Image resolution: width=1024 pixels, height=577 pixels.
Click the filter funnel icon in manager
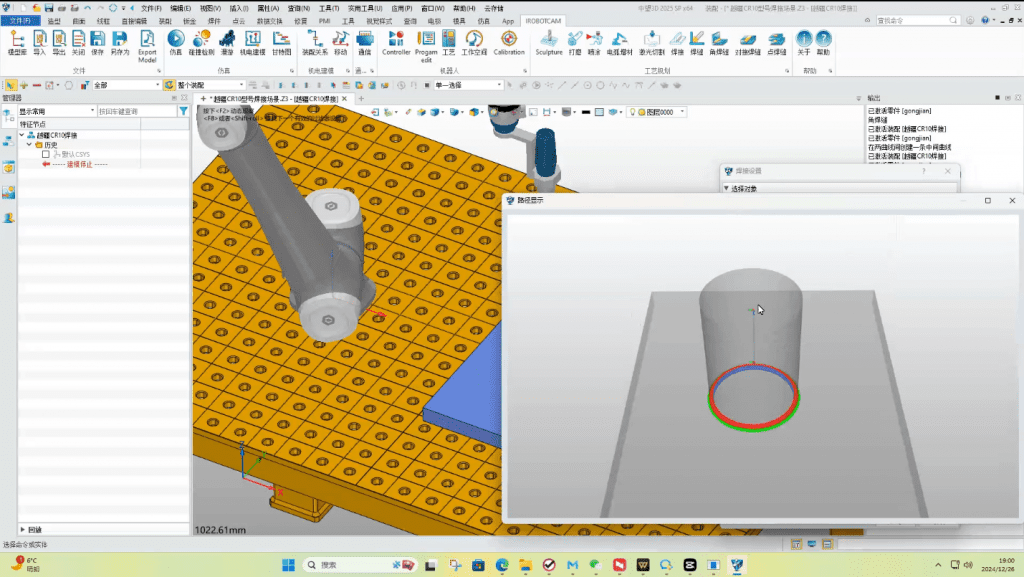coord(183,112)
